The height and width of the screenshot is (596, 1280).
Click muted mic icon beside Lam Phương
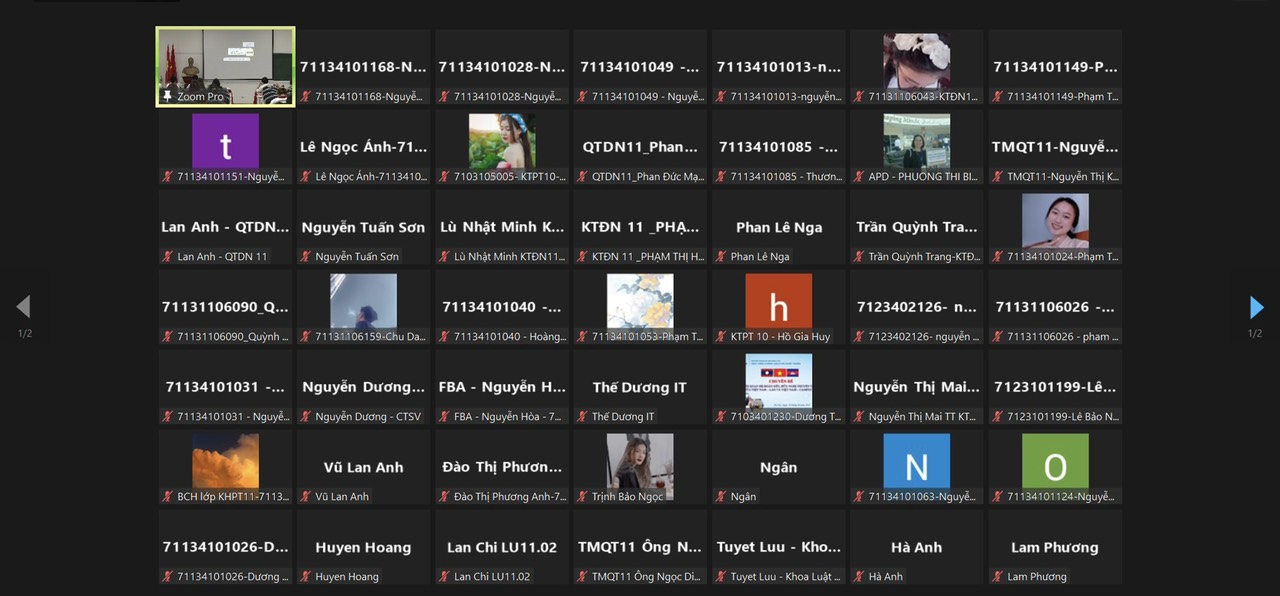click(997, 577)
